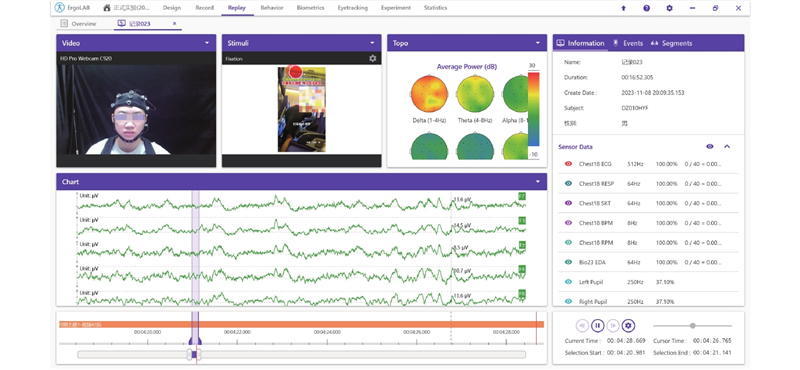This screenshot has width=800, height=370.
Task: Click the upload arrow icon
Action: click(623, 8)
